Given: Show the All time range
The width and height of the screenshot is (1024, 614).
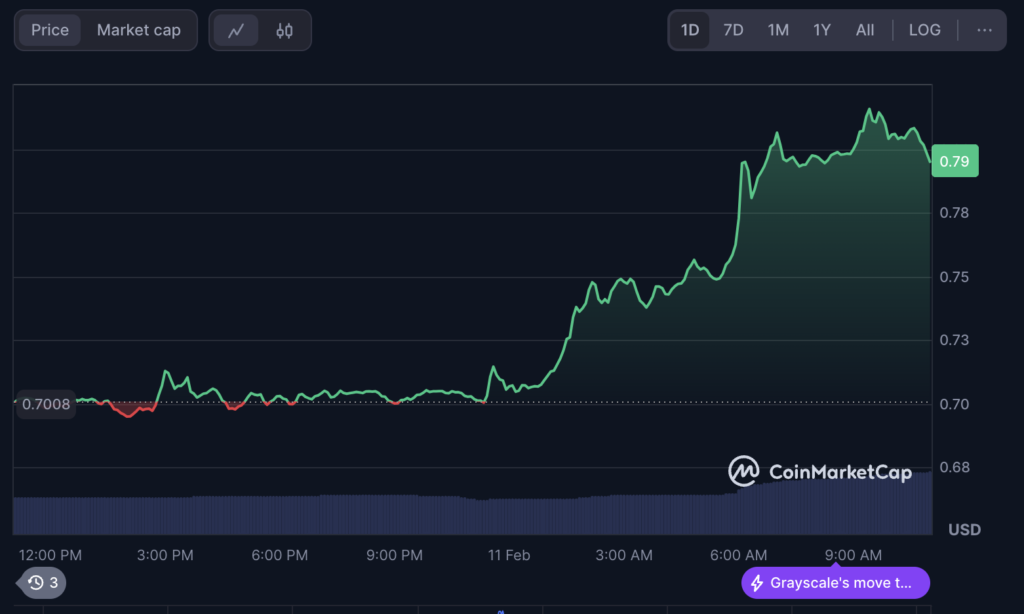Looking at the screenshot, I should 865,30.
